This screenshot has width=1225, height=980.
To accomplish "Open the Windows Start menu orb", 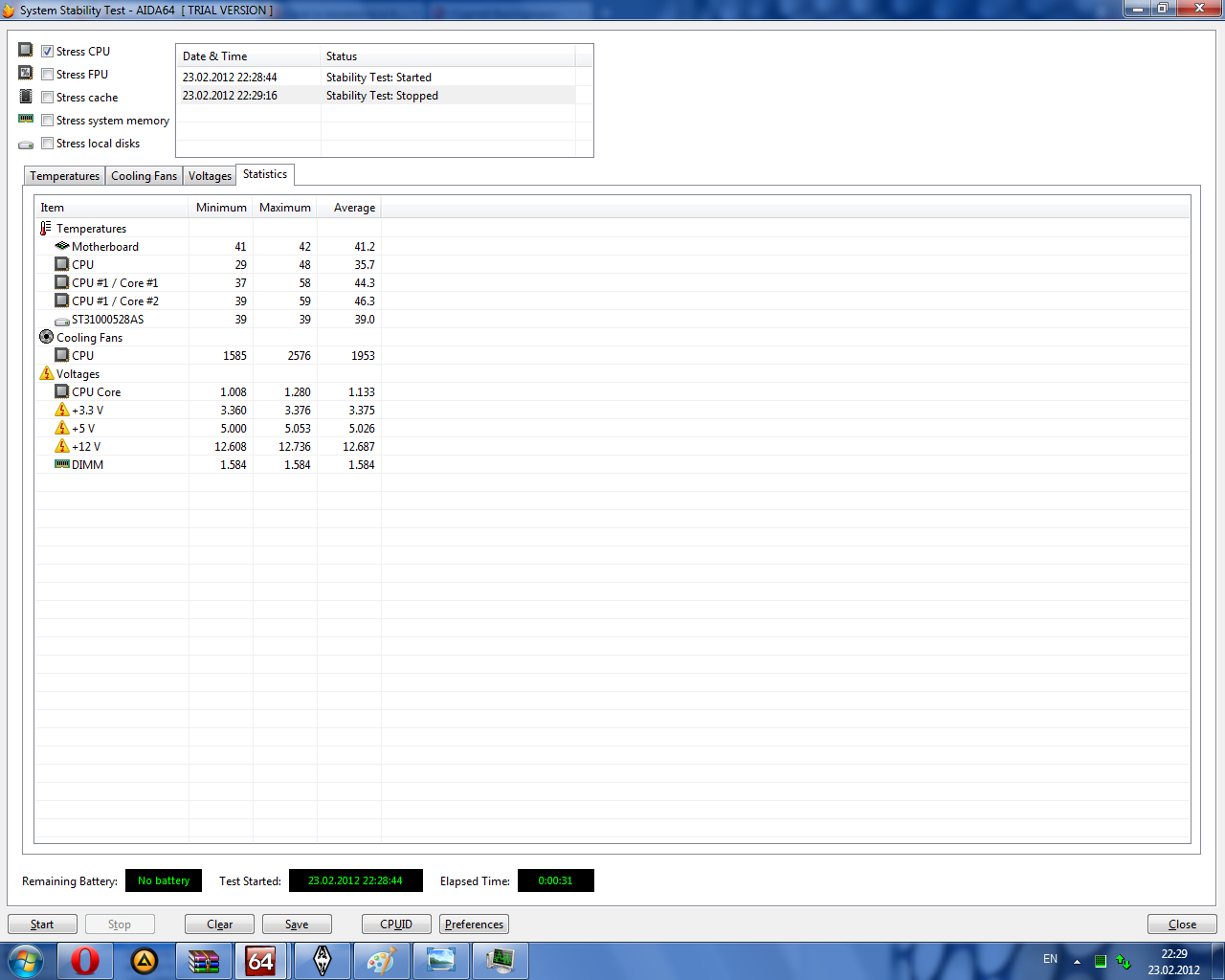I will click(x=24, y=961).
